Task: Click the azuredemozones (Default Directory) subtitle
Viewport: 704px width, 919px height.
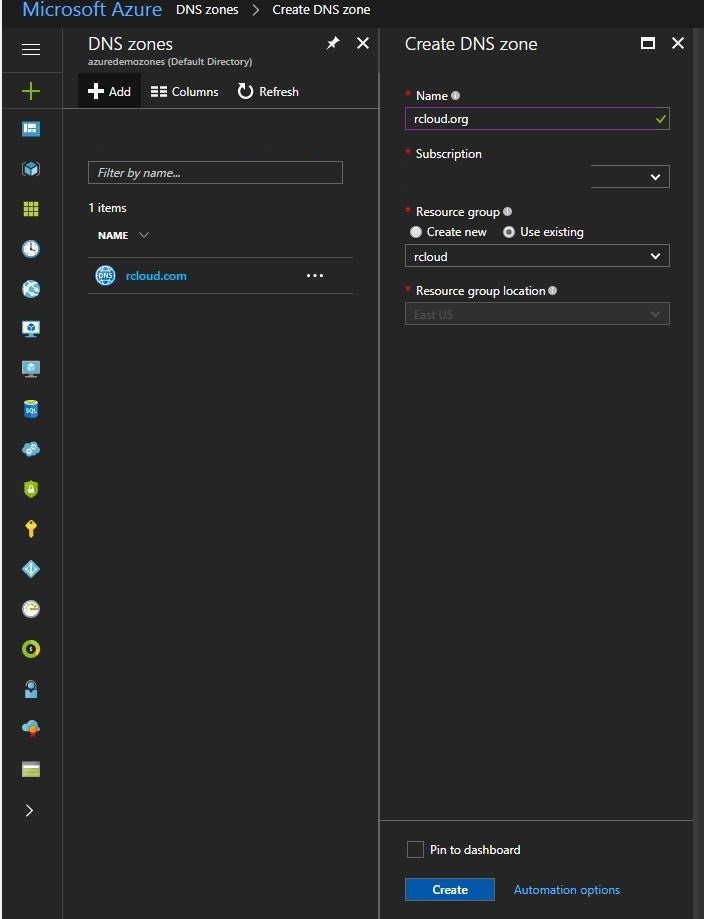Action: pyautogui.click(x=170, y=62)
